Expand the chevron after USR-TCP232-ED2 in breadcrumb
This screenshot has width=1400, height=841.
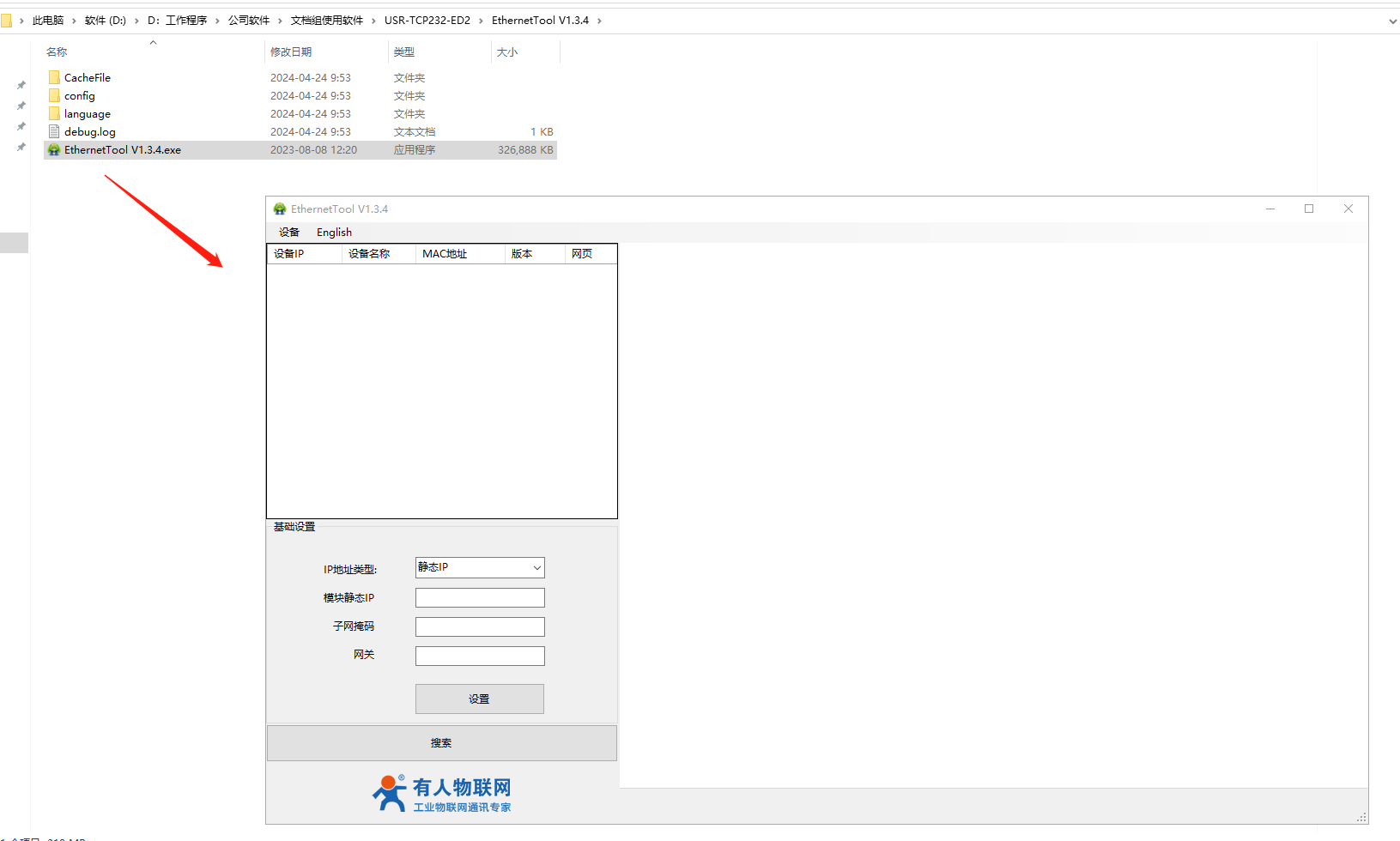click(481, 21)
